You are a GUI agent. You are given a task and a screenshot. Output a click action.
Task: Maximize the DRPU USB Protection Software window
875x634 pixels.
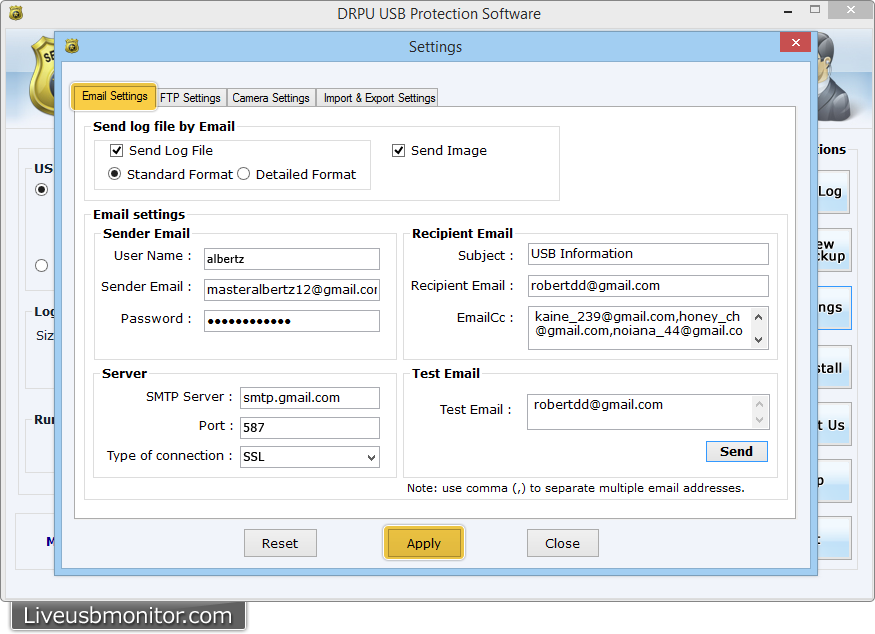point(815,9)
